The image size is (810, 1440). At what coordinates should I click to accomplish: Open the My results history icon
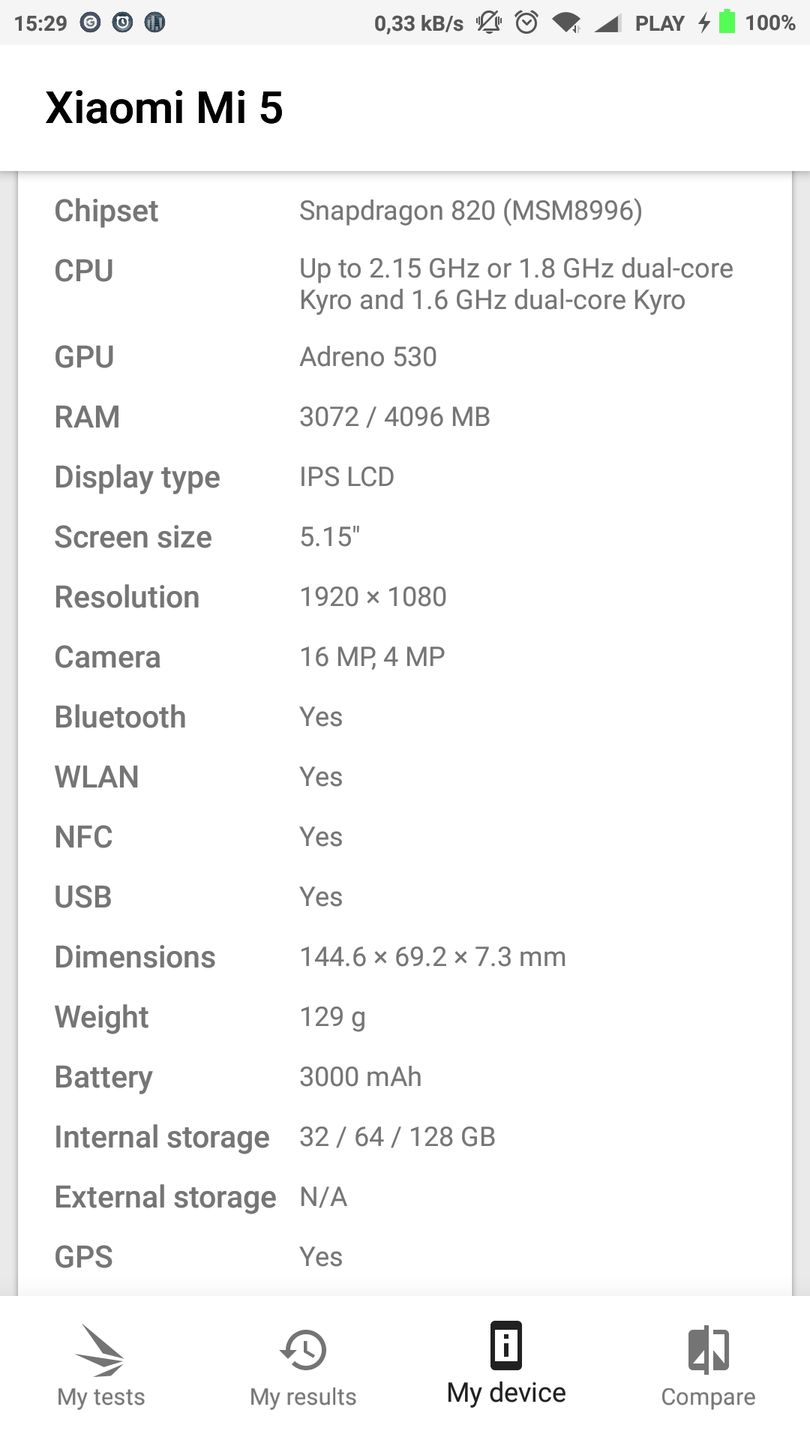[x=303, y=1350]
